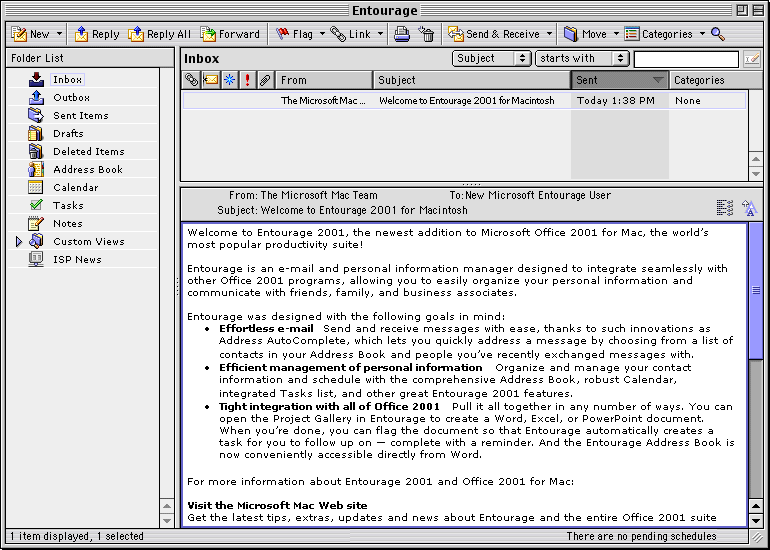Click the New message button
The image size is (770, 550).
coord(30,34)
